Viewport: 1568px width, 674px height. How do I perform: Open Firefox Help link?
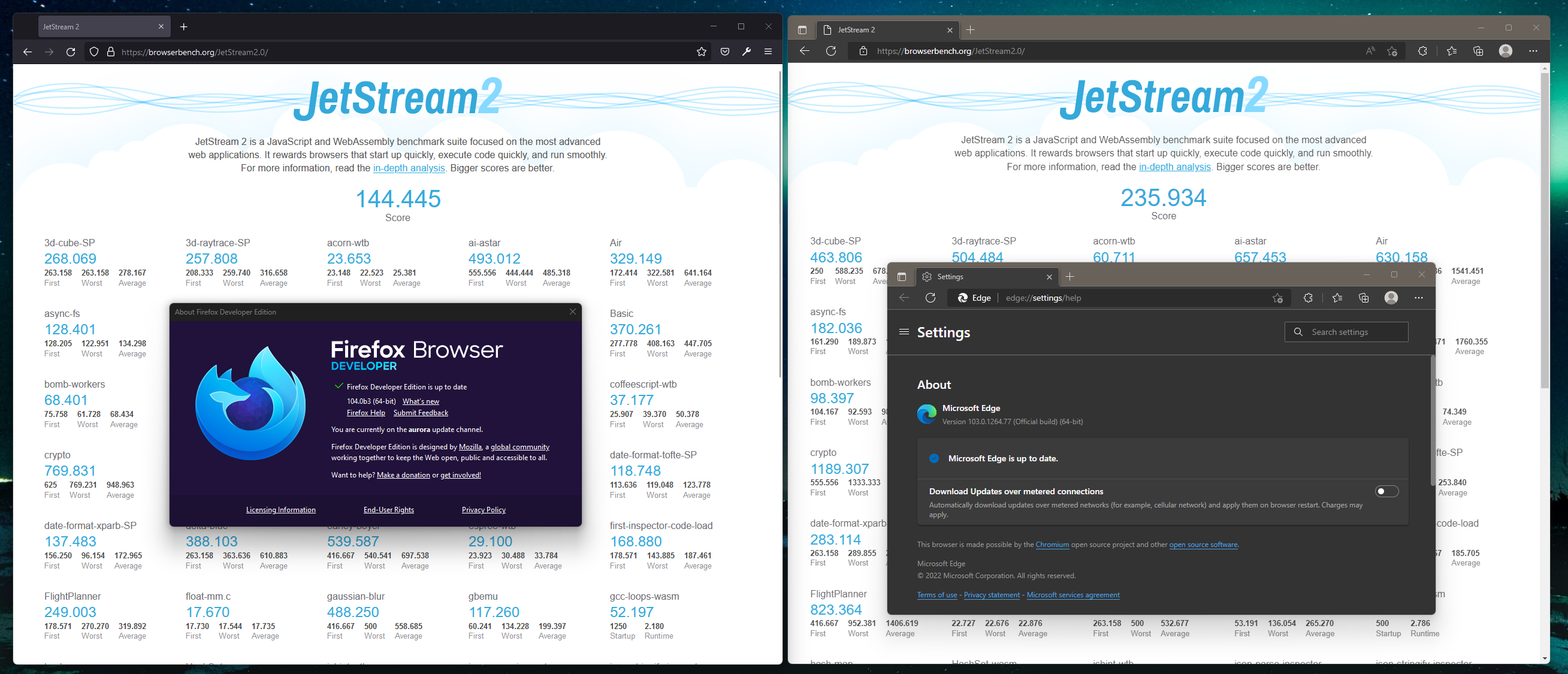[366, 413]
